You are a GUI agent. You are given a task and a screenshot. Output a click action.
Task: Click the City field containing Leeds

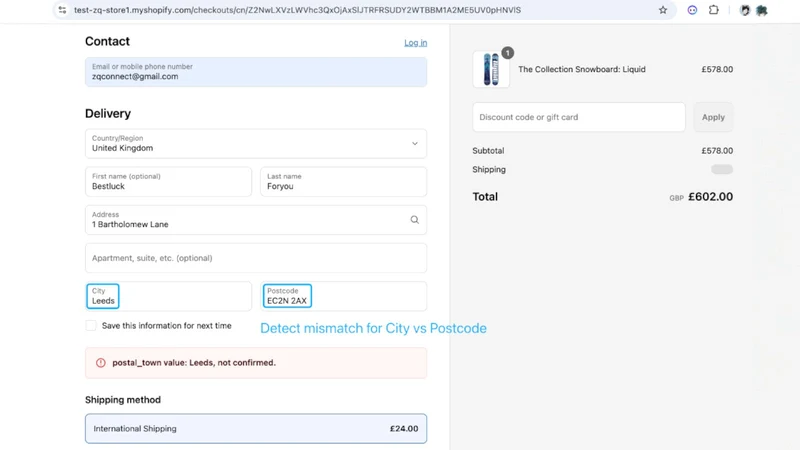168,296
